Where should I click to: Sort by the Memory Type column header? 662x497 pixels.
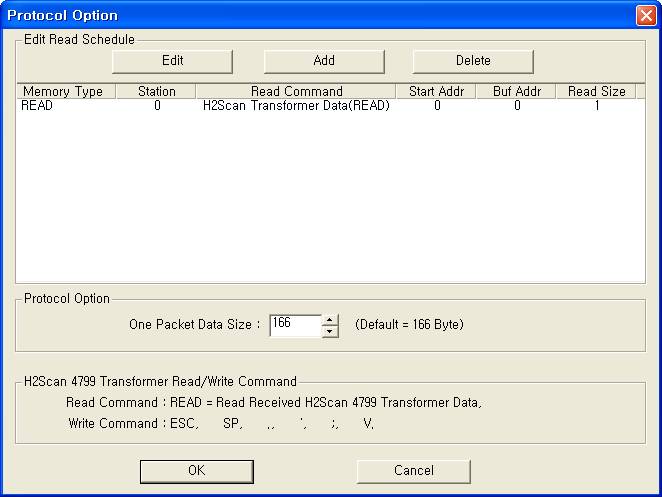tap(62, 91)
